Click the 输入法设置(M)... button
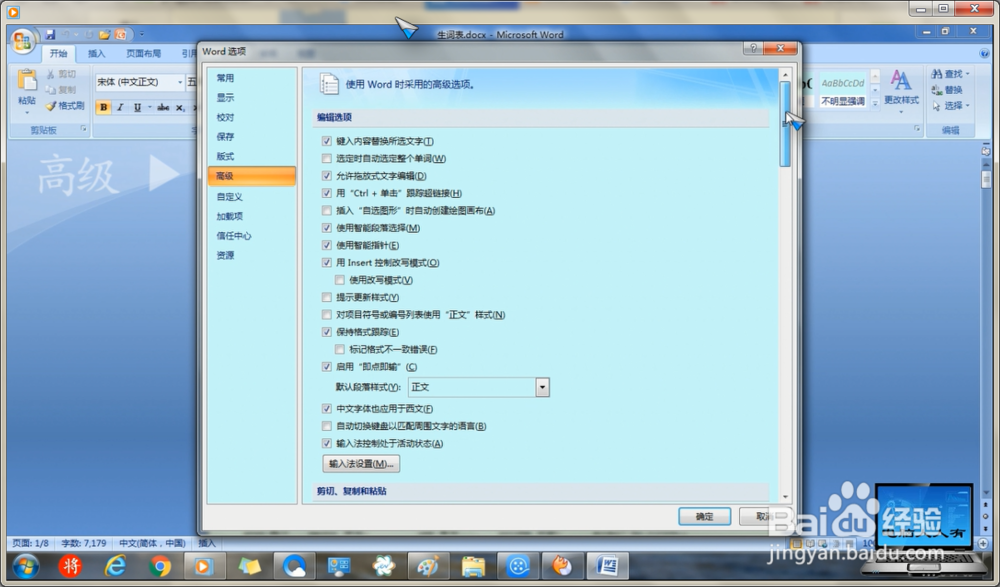1000x587 pixels. coord(361,464)
